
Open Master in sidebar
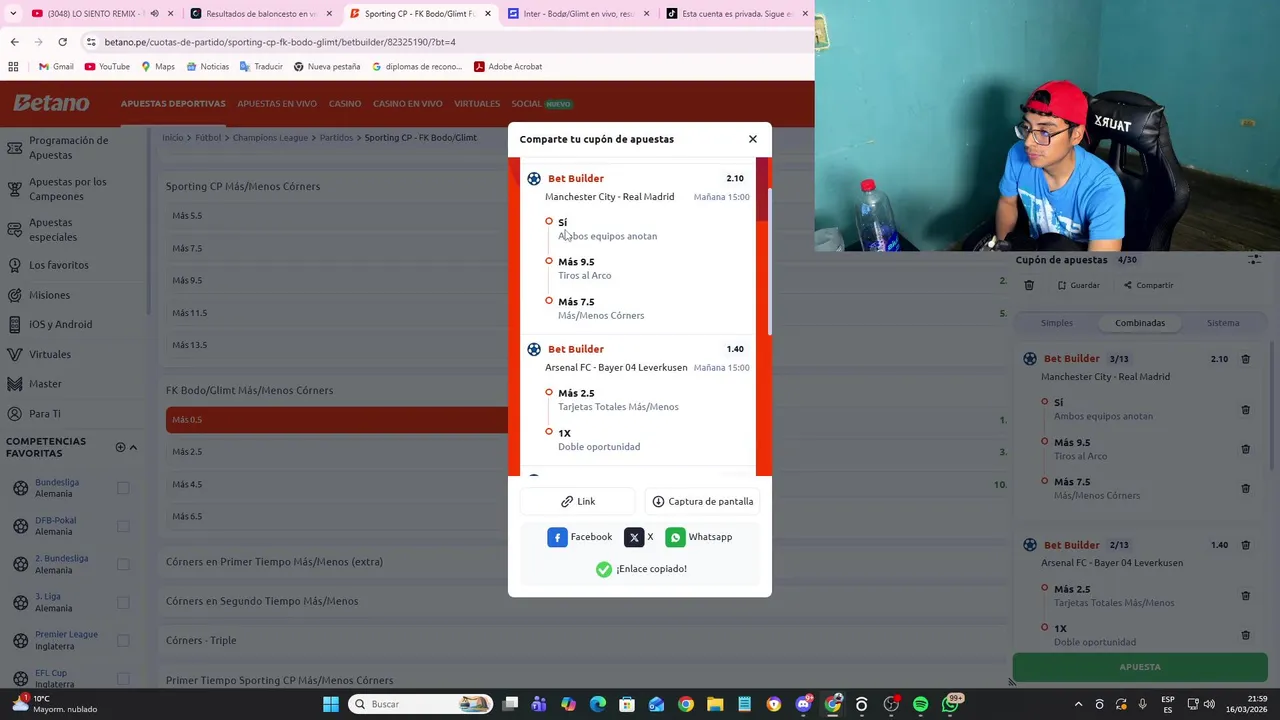tap(45, 384)
